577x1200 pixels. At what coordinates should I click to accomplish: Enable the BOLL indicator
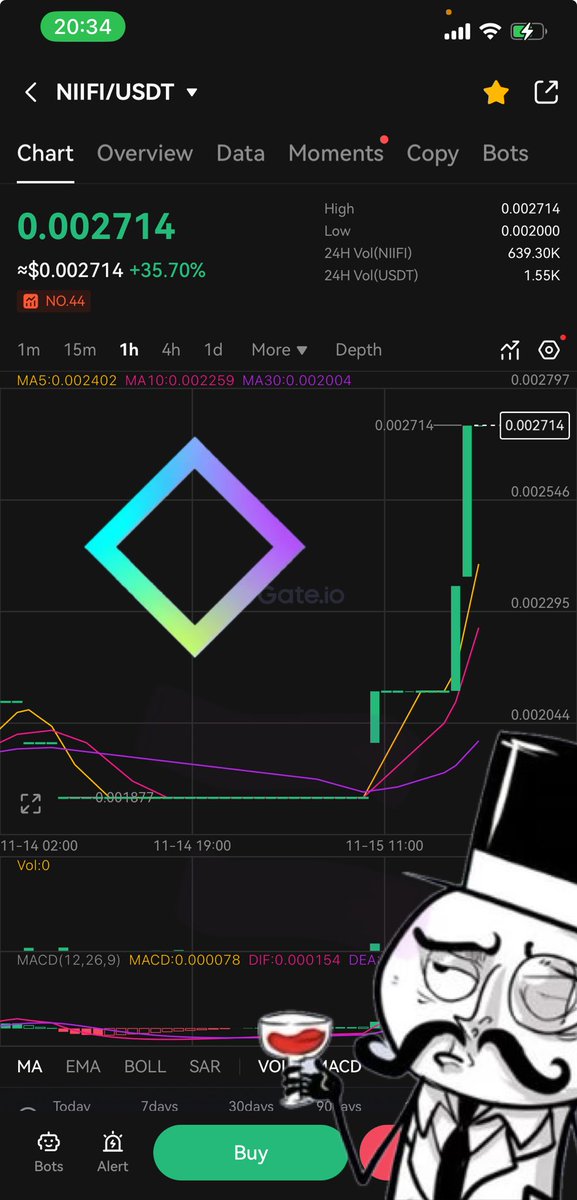click(145, 1067)
